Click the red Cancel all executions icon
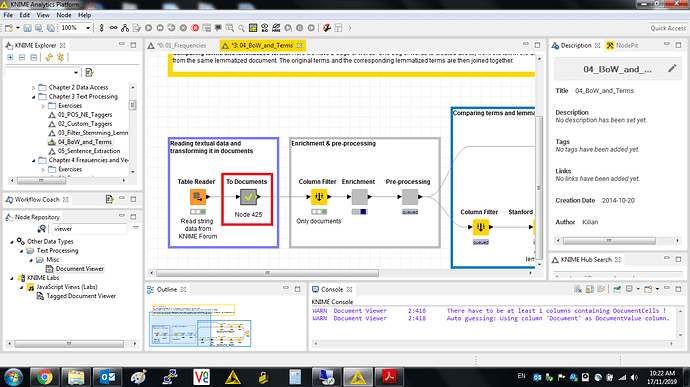 pos(195,28)
